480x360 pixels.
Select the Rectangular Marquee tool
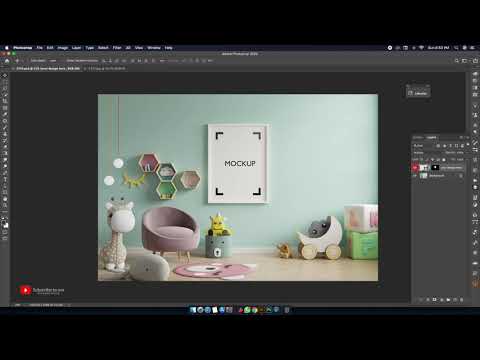pos(5,82)
